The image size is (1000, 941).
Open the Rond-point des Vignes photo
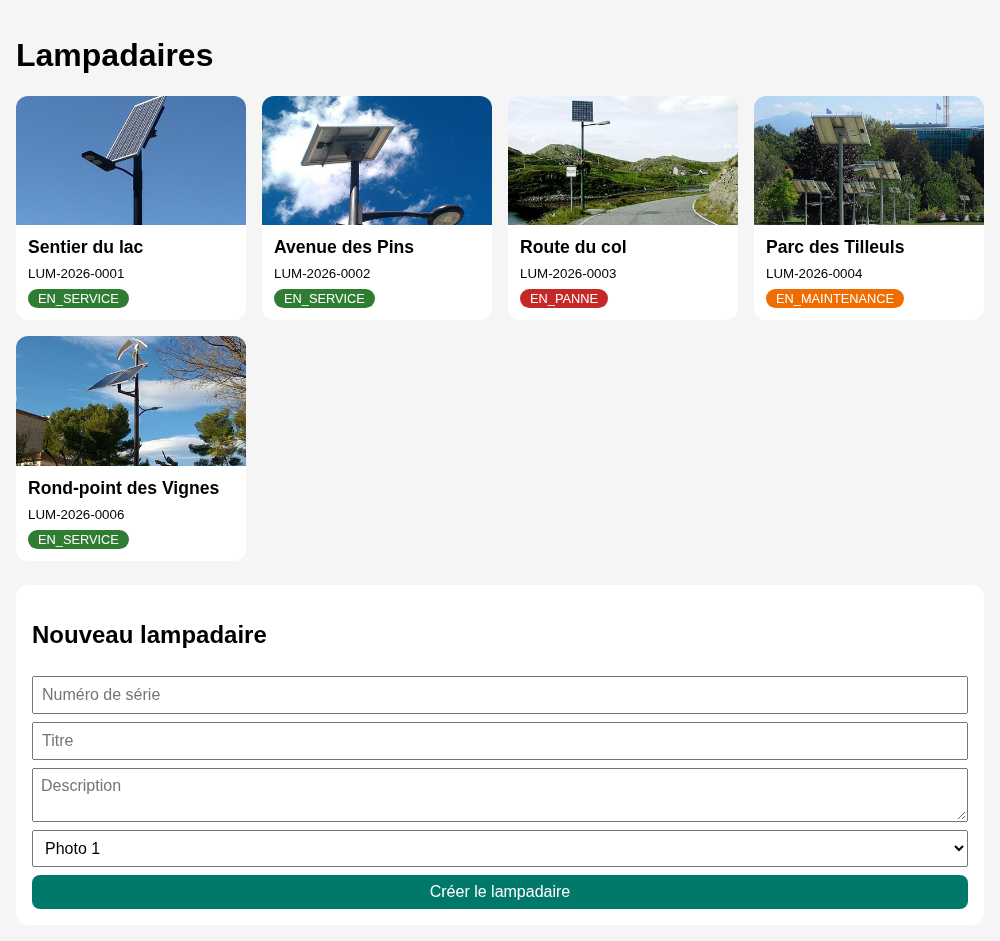tap(131, 401)
